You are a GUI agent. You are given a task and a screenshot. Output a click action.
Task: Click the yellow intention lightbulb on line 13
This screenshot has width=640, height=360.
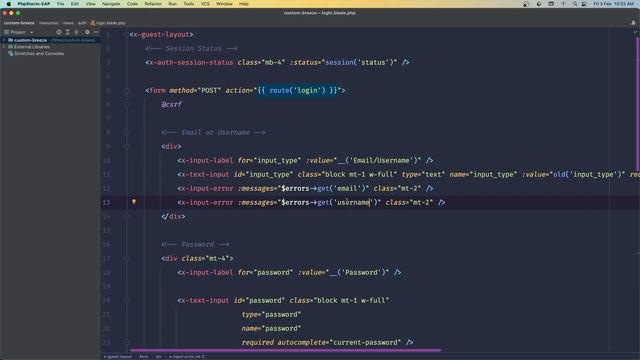(x=133, y=202)
